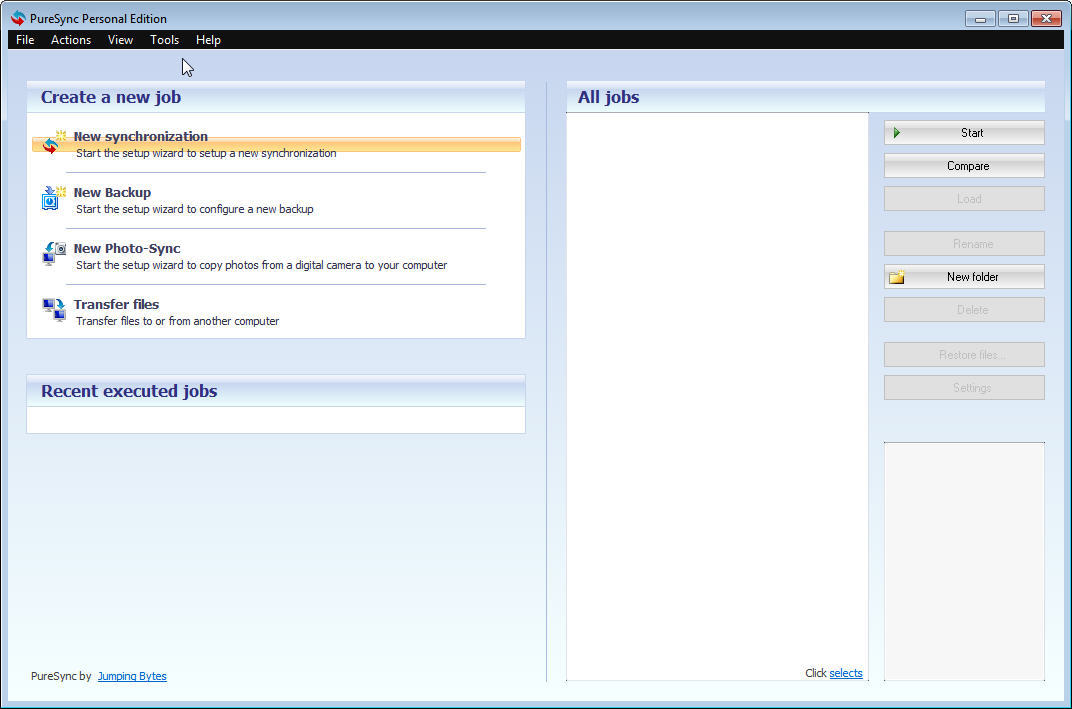
Task: Click the New synchronization icon
Action: pos(53,142)
